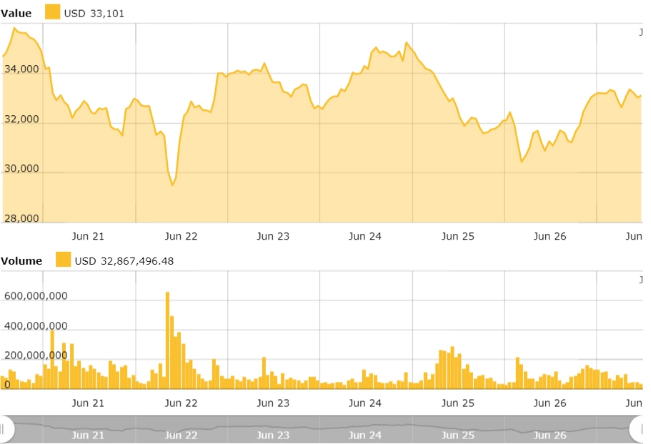Image resolution: width=651 pixels, height=444 pixels.
Task: Click 'Jun 21' under the value chart
Action: click(88, 236)
